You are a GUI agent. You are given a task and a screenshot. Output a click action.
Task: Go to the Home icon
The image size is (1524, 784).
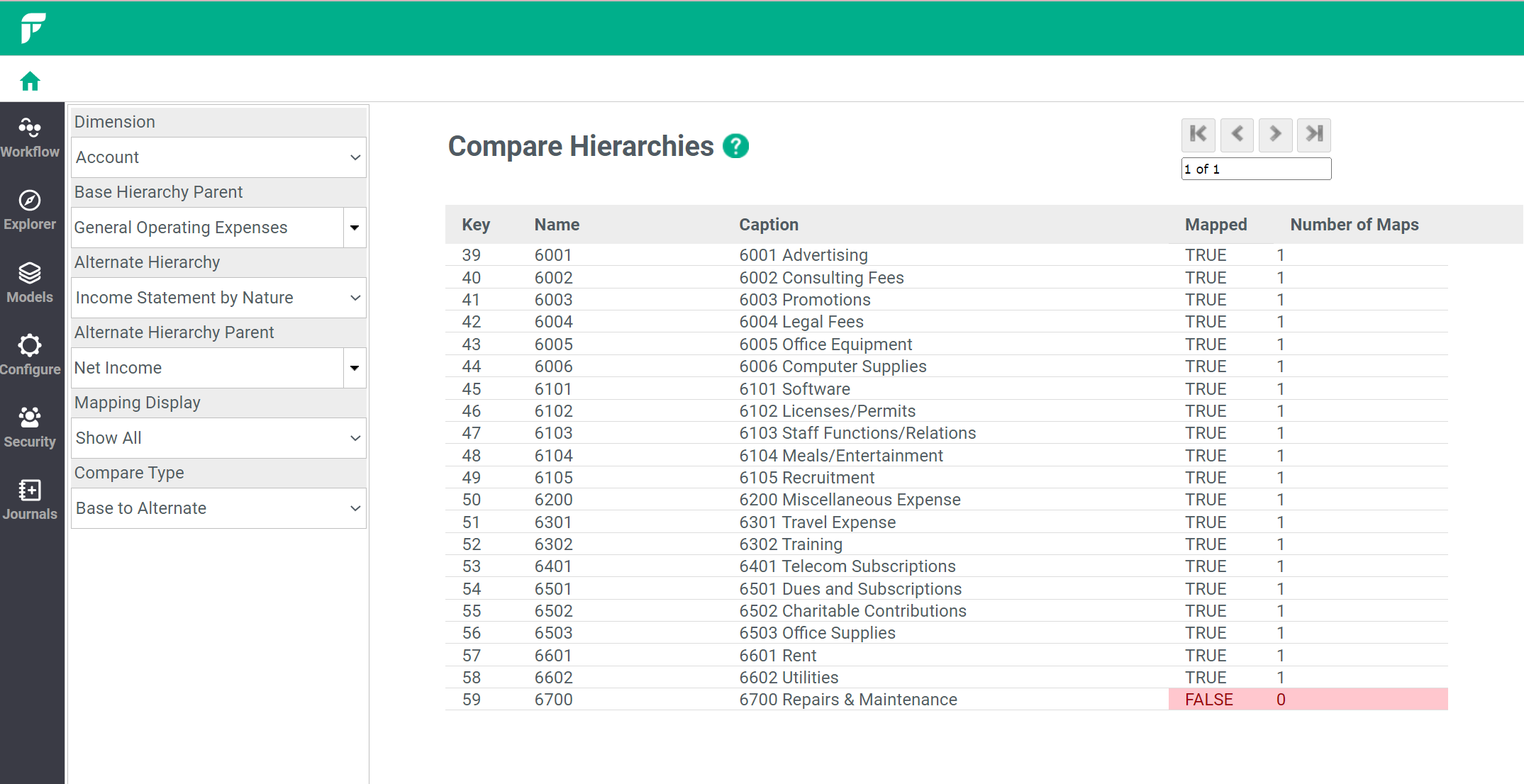coord(30,82)
